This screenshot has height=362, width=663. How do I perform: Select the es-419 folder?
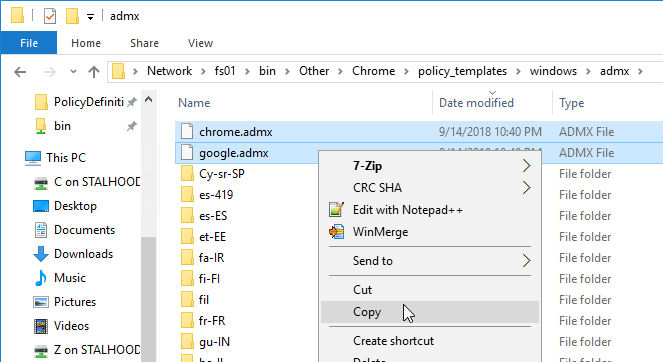(x=216, y=195)
